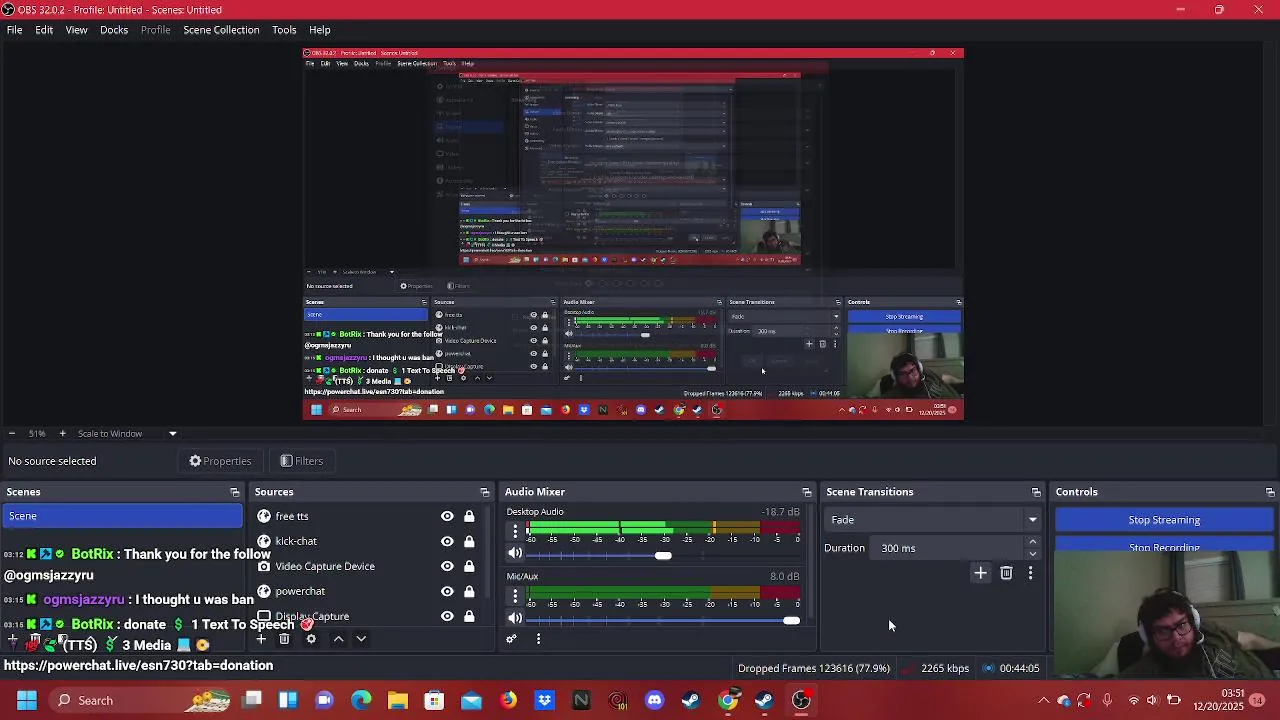This screenshot has width=1280, height=720.
Task: Click the Properties button in the source toolbar
Action: [220, 461]
